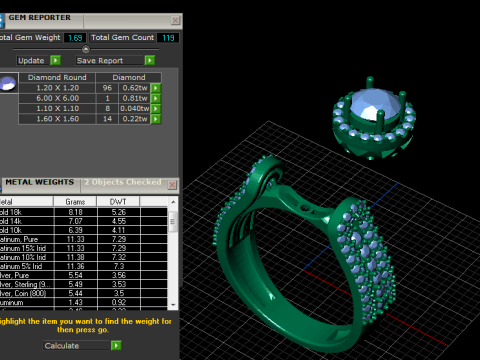The width and height of the screenshot is (480, 360).
Task: Click the 0.62tw weight cell
Action: pos(135,88)
